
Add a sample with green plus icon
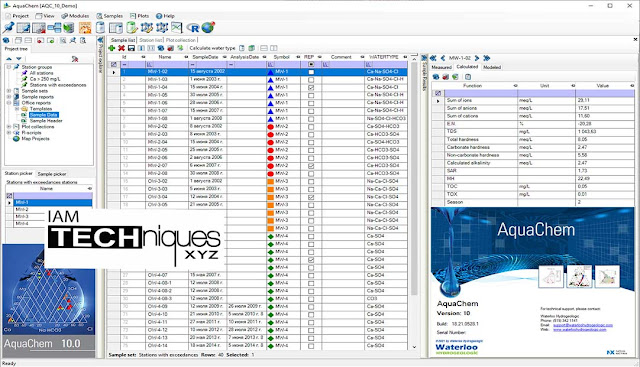111,48
